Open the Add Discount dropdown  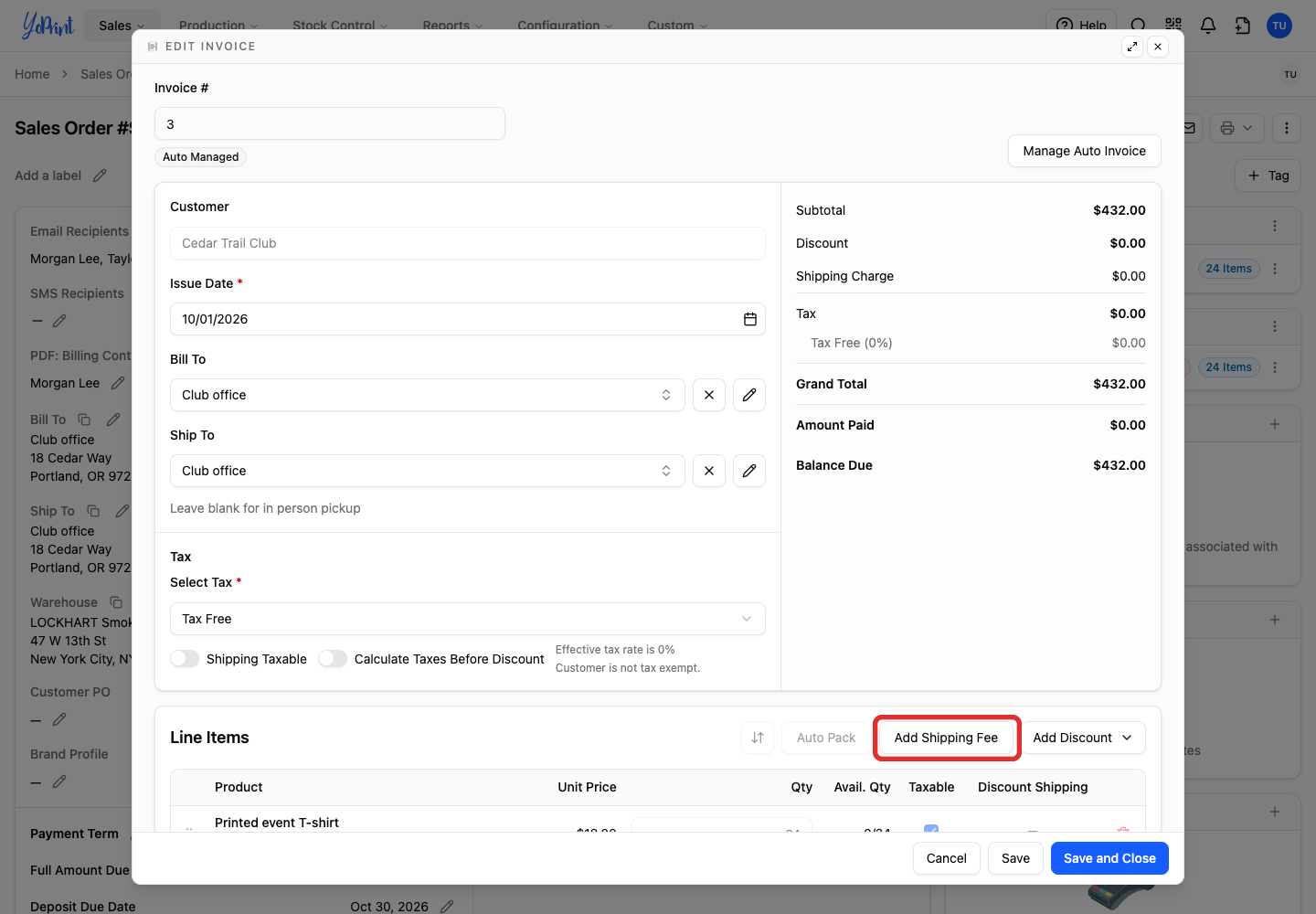[x=1082, y=738]
